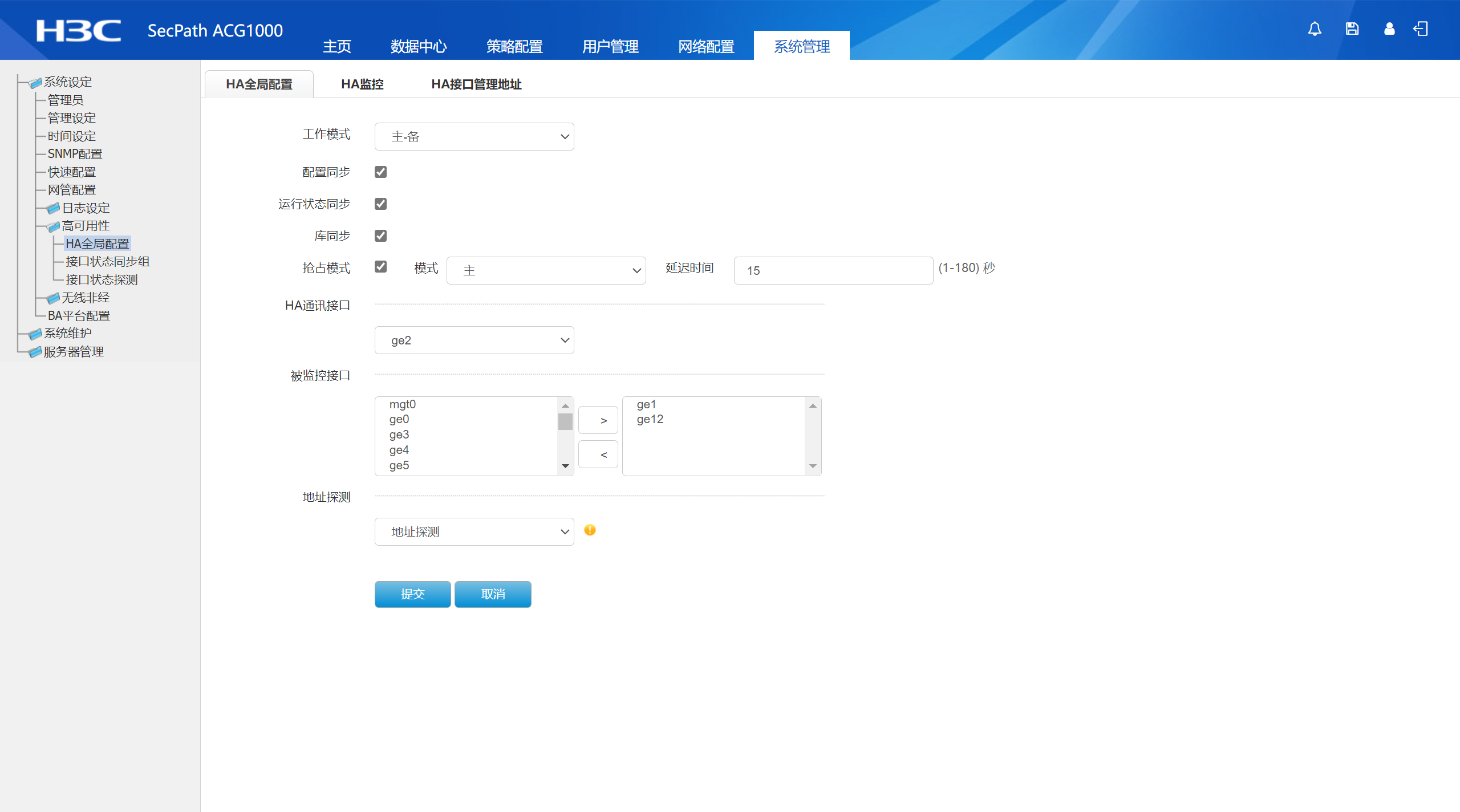Click the 系统维护 folder icon
1460x812 pixels.
click(x=35, y=334)
